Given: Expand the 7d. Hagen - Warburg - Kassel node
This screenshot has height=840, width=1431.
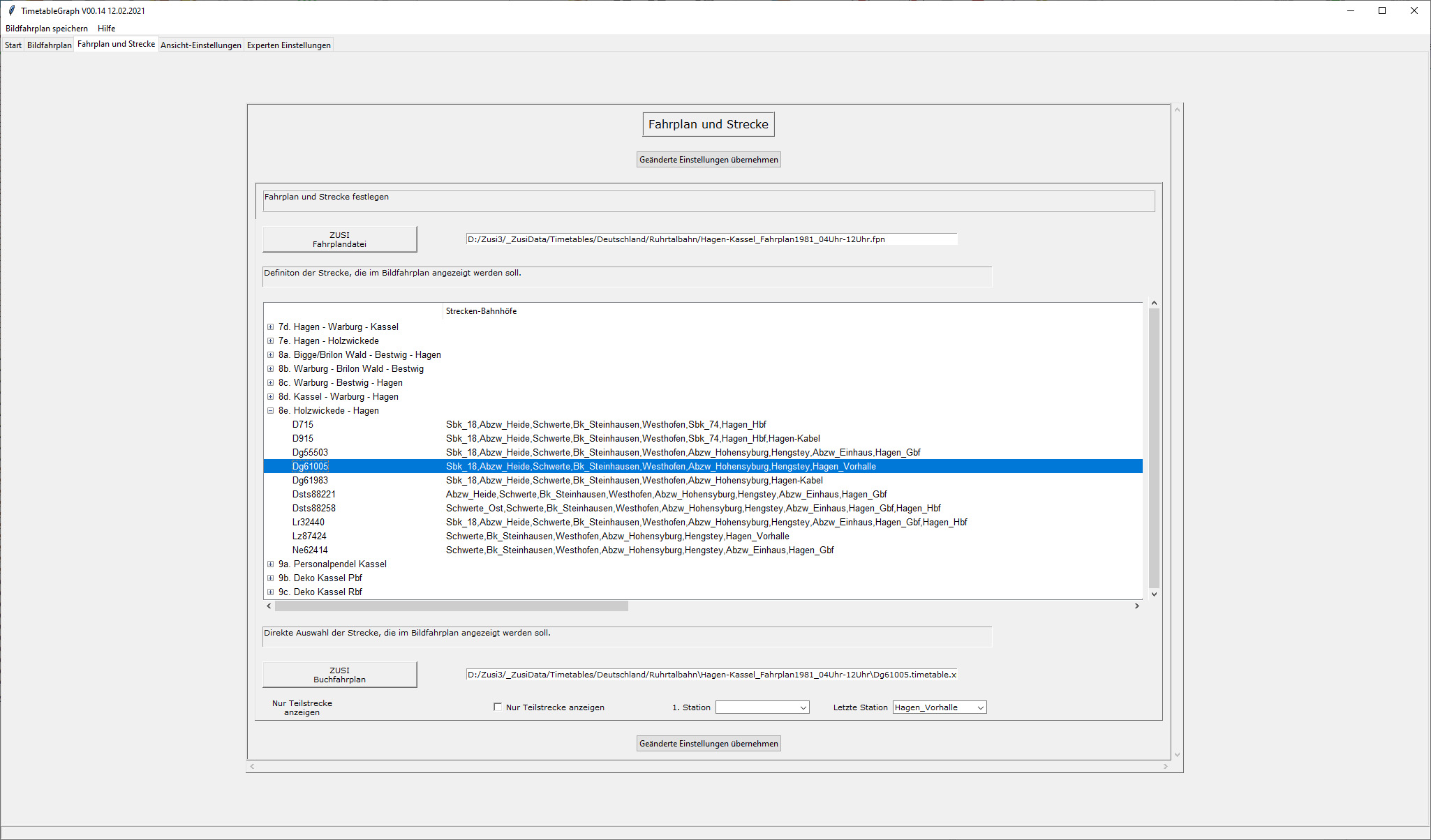Looking at the screenshot, I should (270, 327).
